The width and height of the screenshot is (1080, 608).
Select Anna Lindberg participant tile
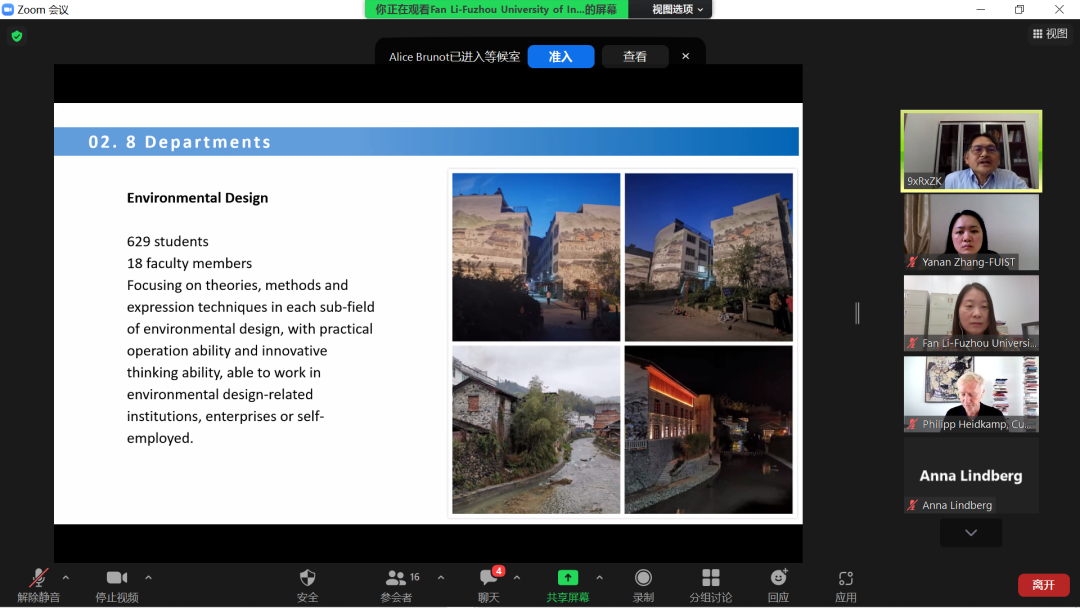pos(971,475)
